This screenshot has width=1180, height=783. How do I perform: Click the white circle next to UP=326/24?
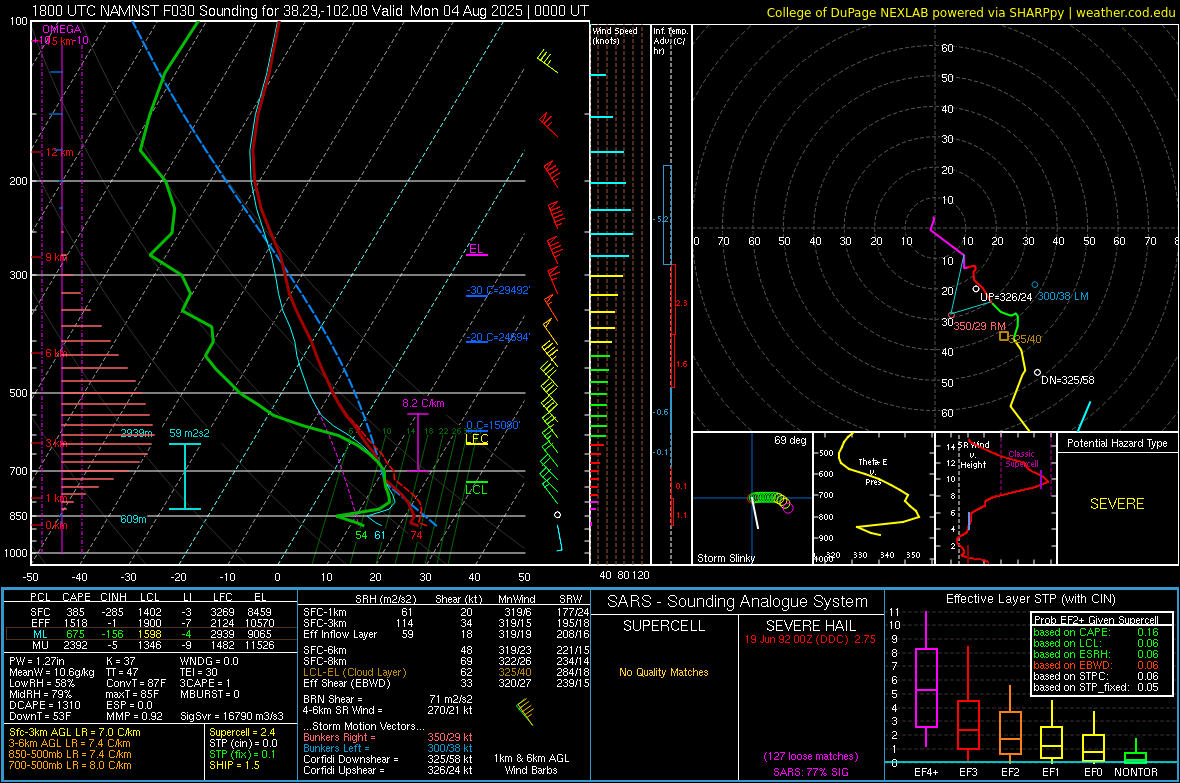click(976, 288)
